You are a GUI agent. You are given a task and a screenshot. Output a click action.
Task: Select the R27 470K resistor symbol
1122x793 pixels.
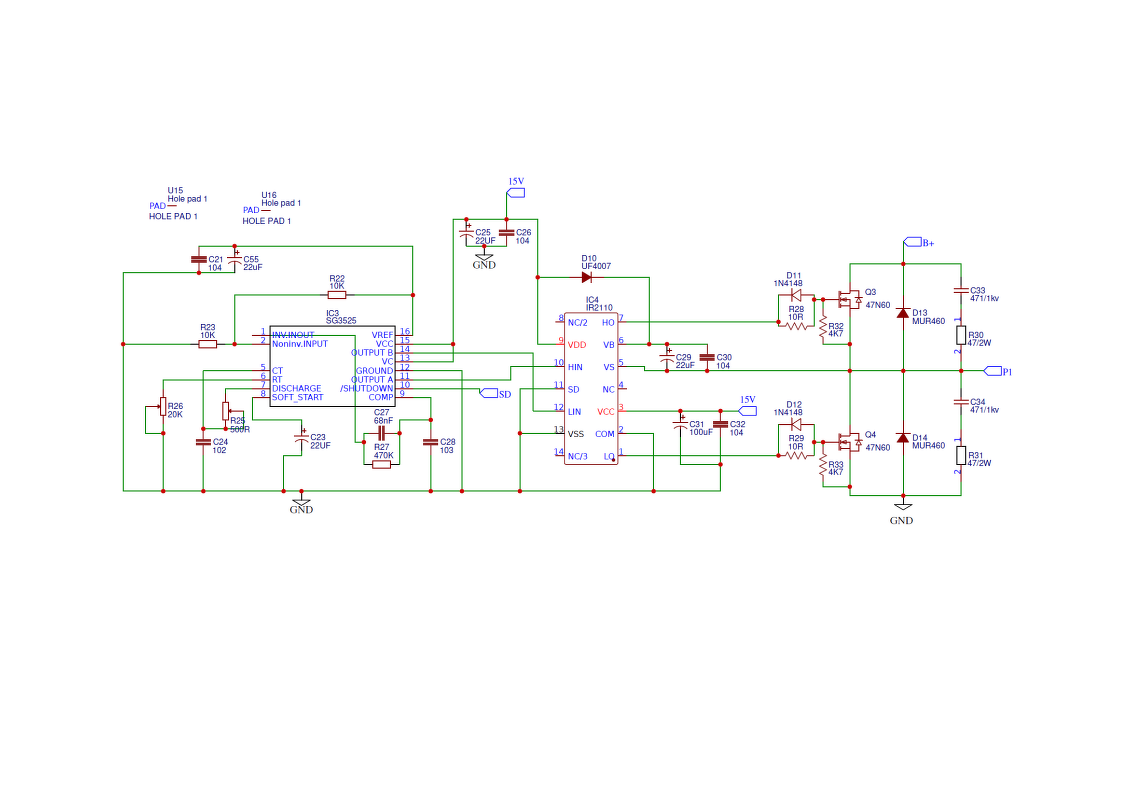(x=381, y=464)
